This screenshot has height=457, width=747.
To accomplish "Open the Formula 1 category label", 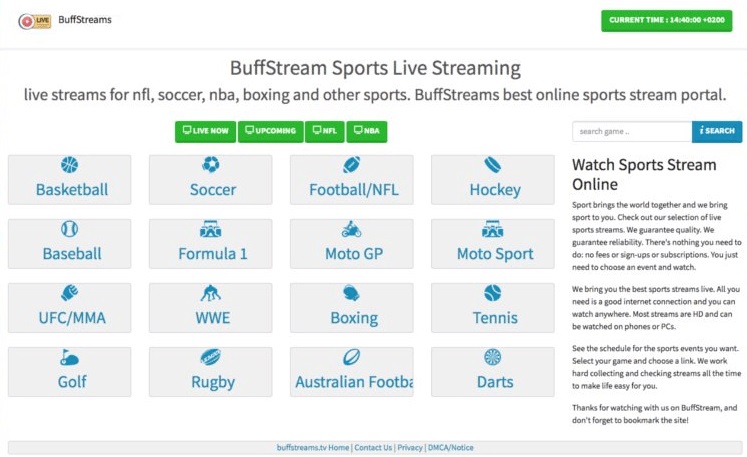I will coord(213,254).
